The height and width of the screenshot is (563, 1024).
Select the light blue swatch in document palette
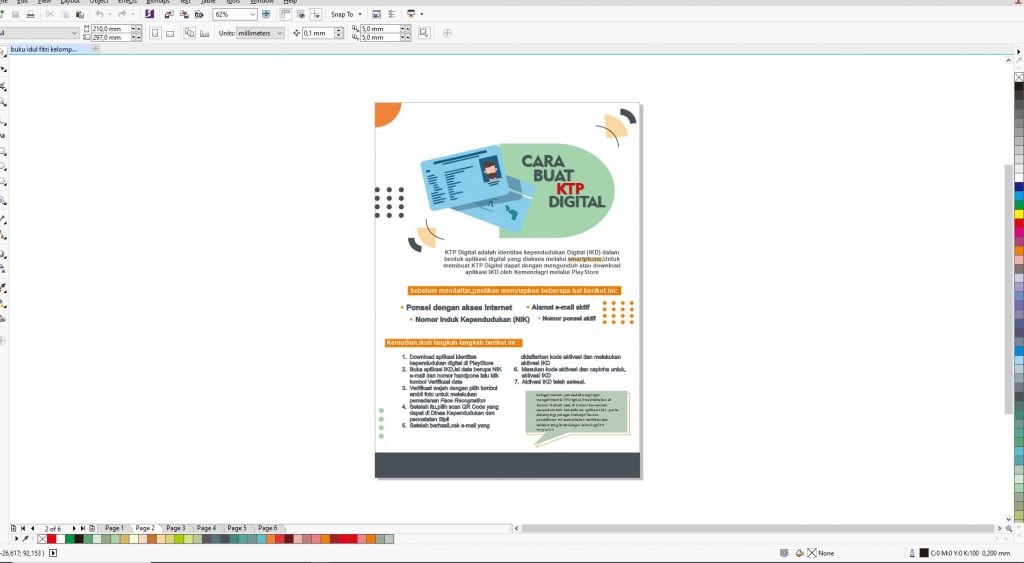coord(262,539)
